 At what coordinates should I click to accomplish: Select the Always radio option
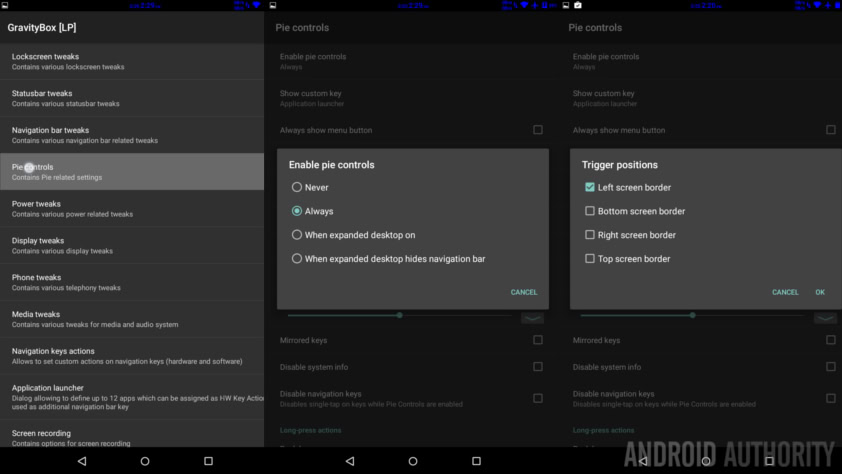296,211
